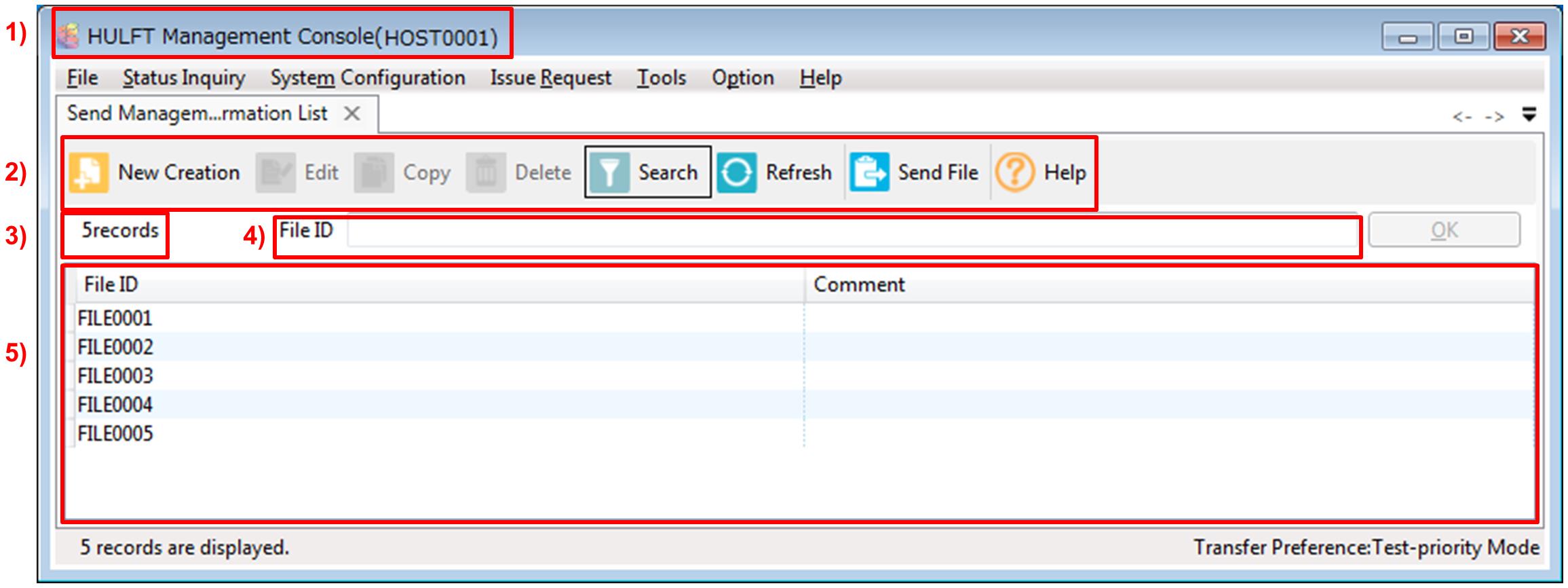Select the FILE0005 record

click(115, 433)
